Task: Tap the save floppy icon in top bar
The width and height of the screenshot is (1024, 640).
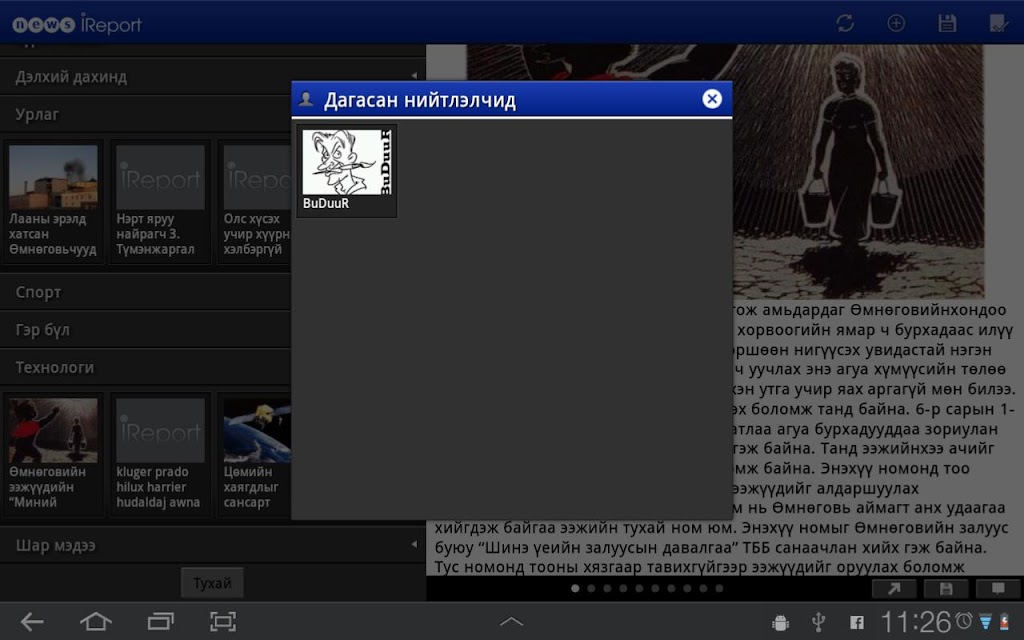Action: coord(947,24)
